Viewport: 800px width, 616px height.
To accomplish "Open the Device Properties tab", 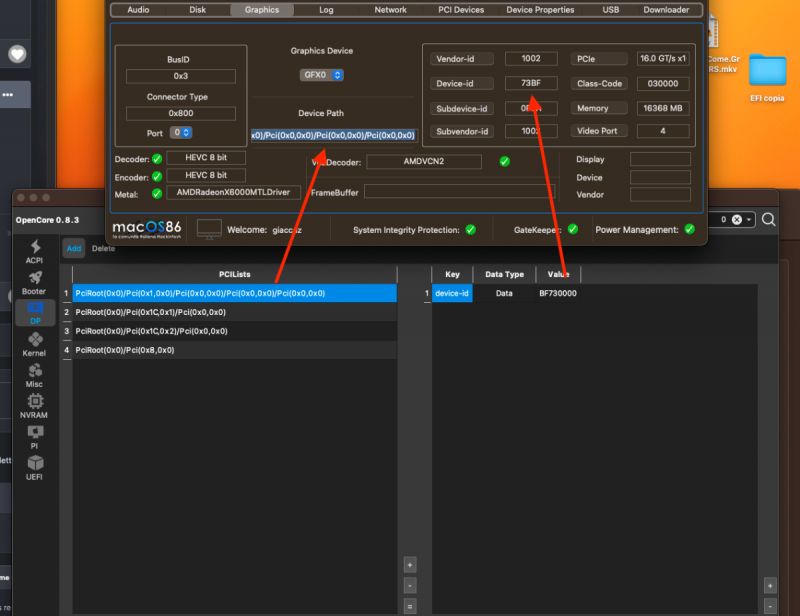I will pos(540,10).
